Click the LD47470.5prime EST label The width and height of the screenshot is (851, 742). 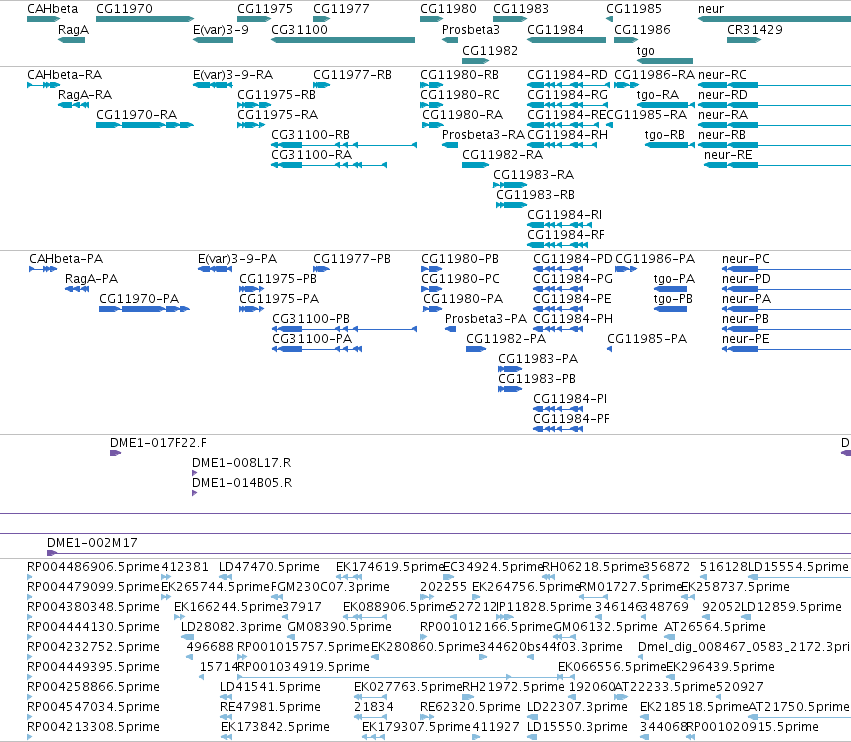269,567
